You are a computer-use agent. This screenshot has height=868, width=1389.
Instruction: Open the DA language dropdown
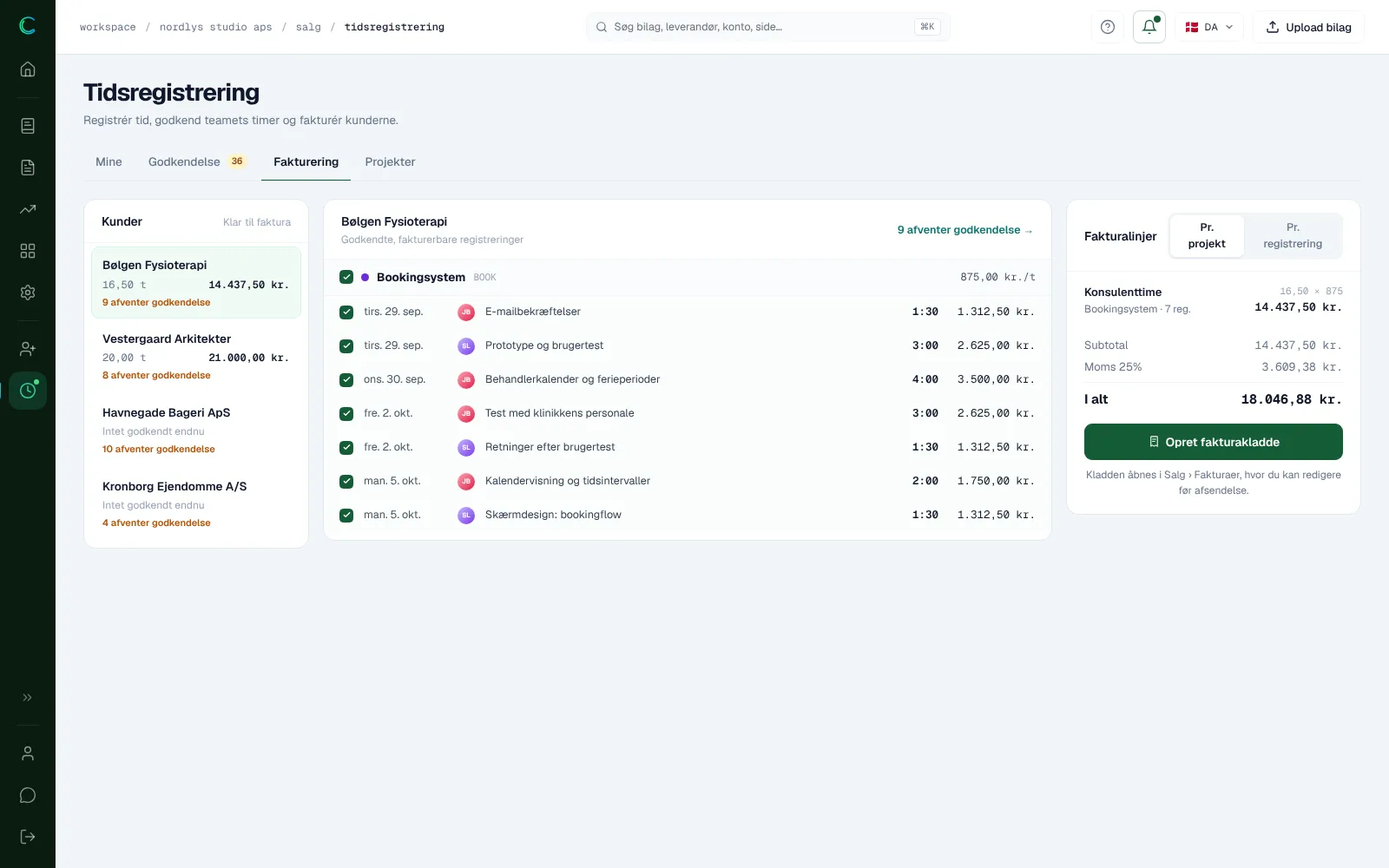coord(1209,27)
